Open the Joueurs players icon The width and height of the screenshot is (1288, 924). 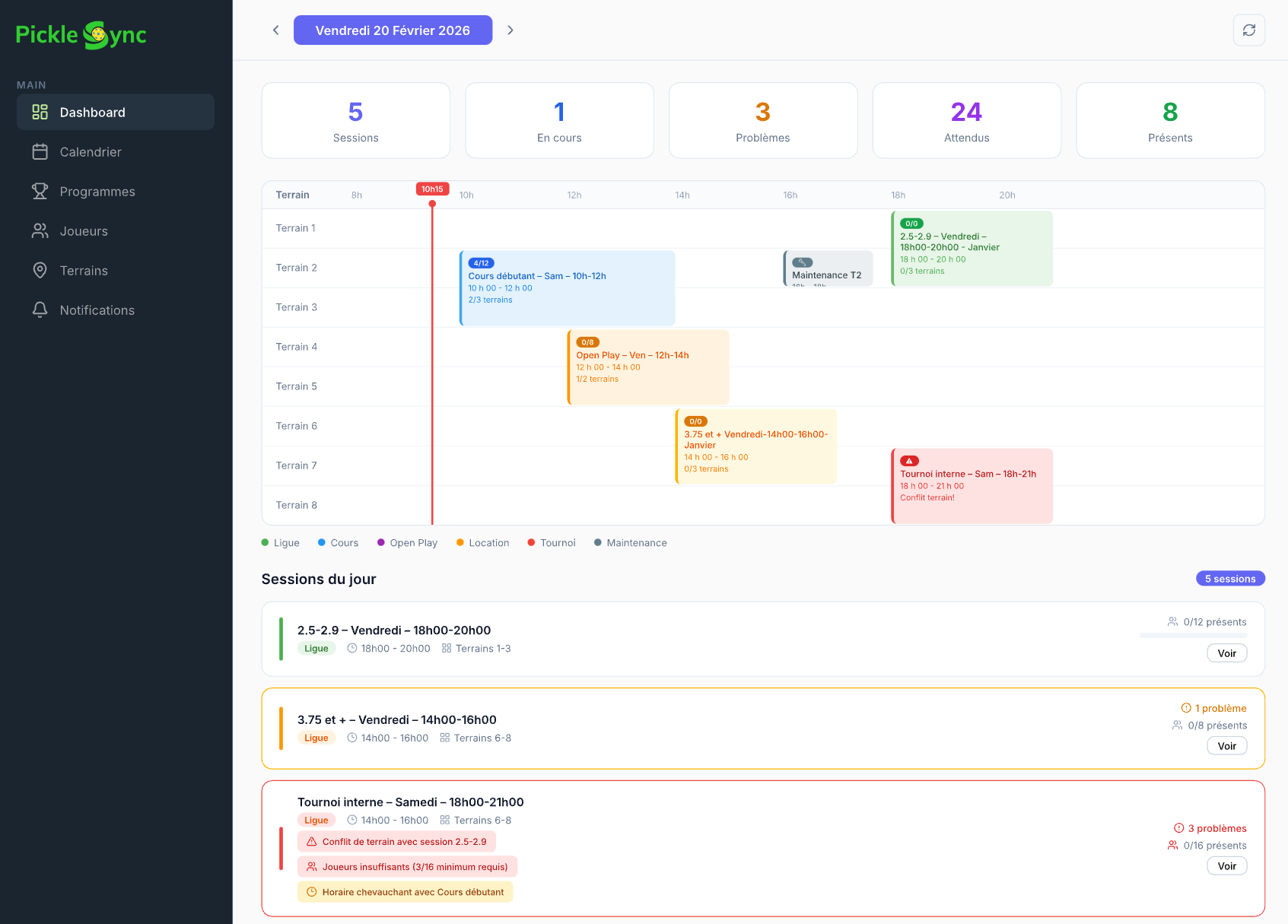coord(40,230)
